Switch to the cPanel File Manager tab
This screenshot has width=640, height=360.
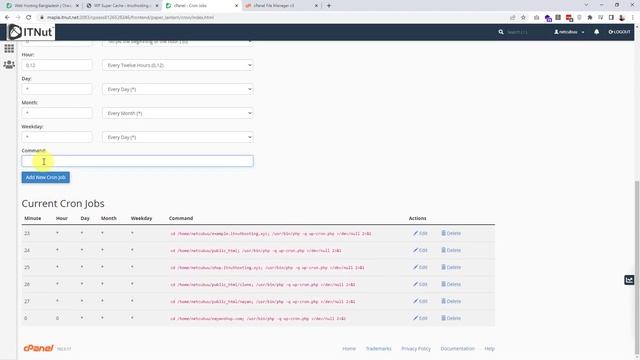click(x=282, y=6)
